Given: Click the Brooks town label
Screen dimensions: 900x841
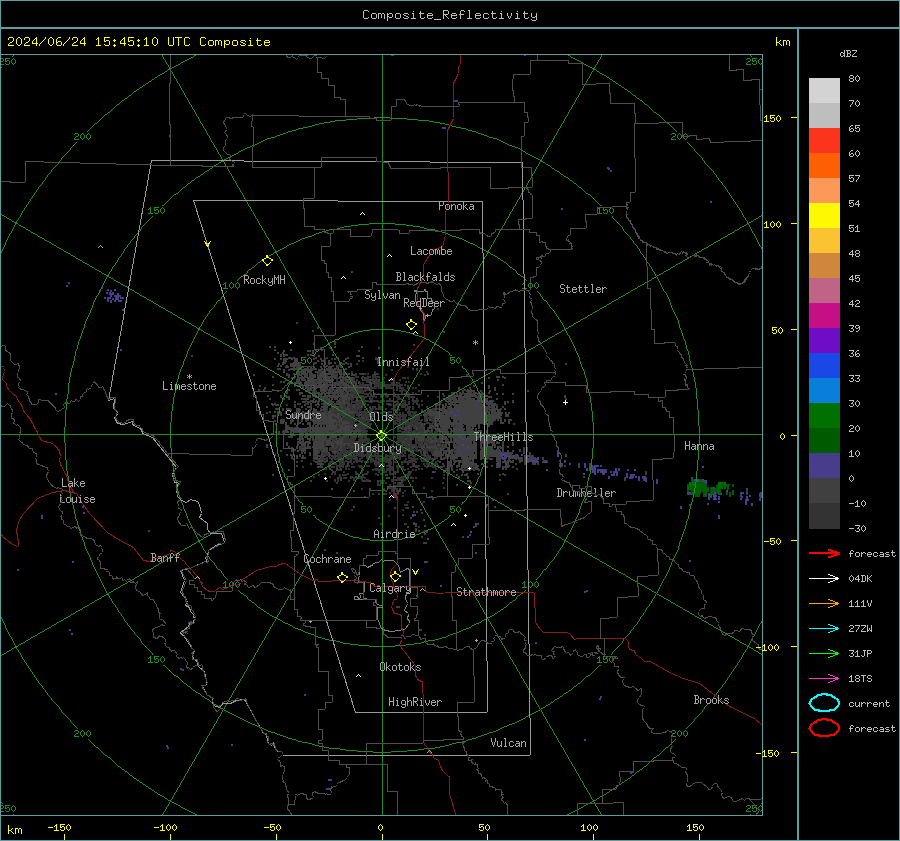Looking at the screenshot, I should [x=711, y=700].
